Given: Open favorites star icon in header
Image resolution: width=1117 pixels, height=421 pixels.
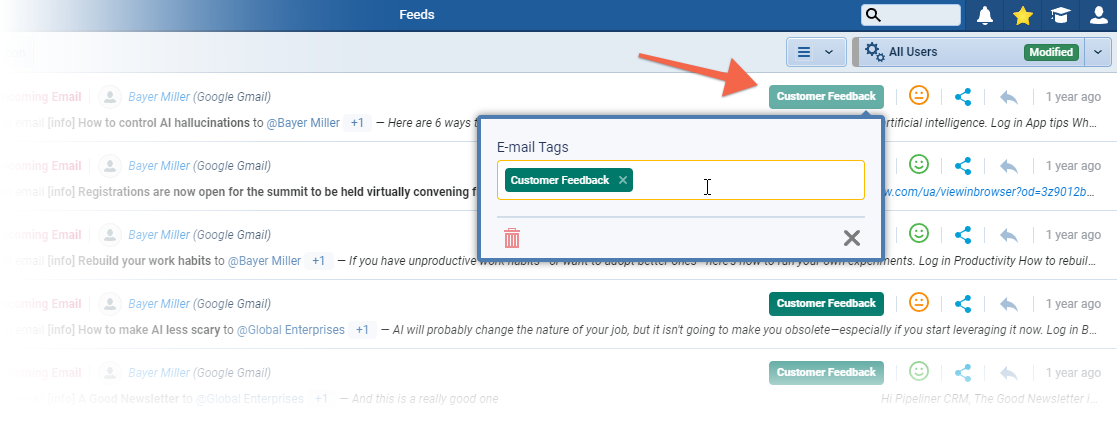Looking at the screenshot, I should (1022, 16).
